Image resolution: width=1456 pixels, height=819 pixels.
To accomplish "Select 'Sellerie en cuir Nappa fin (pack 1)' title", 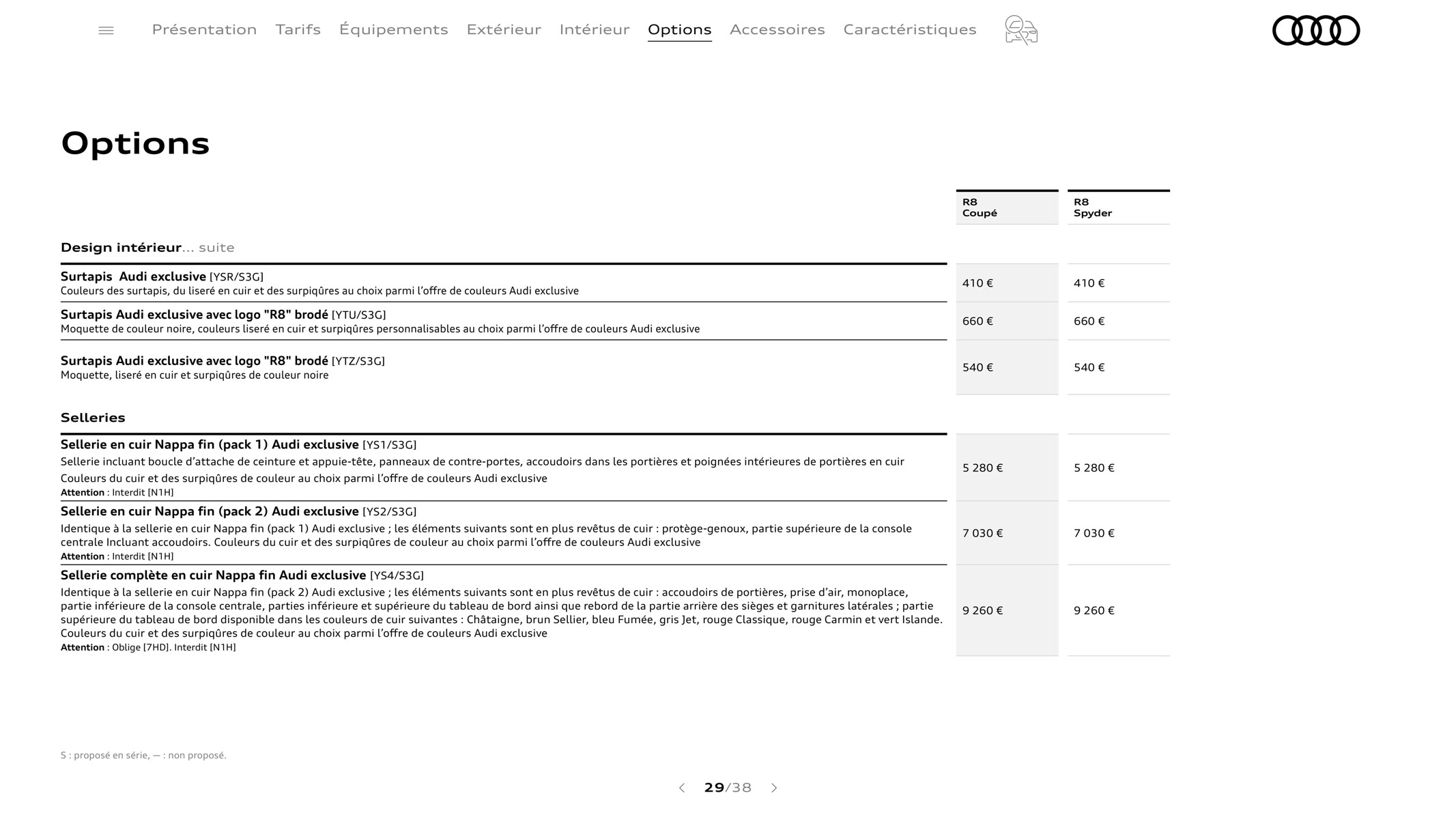I will 238,445.
